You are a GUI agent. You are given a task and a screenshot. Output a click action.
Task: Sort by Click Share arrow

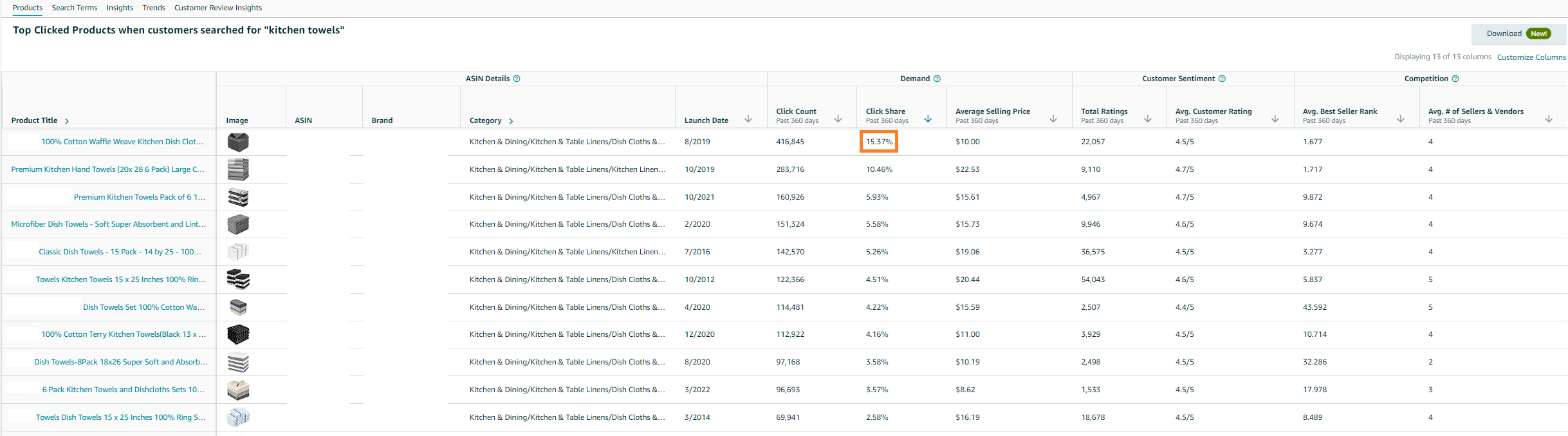pos(928,119)
